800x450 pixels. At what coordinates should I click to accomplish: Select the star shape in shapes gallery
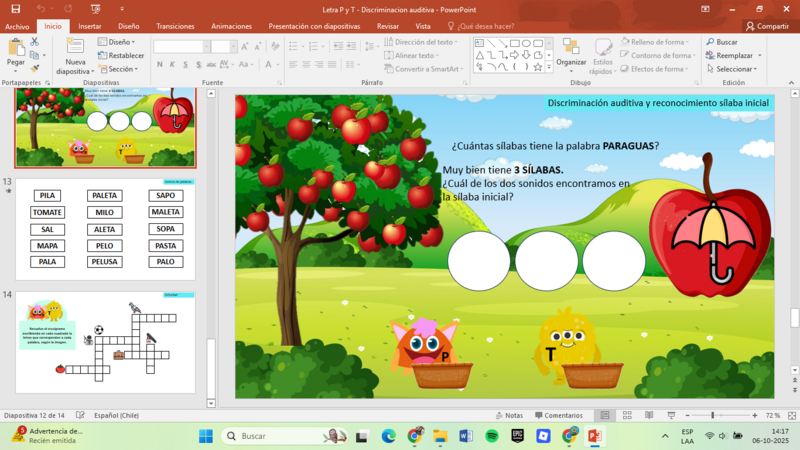(x=538, y=67)
